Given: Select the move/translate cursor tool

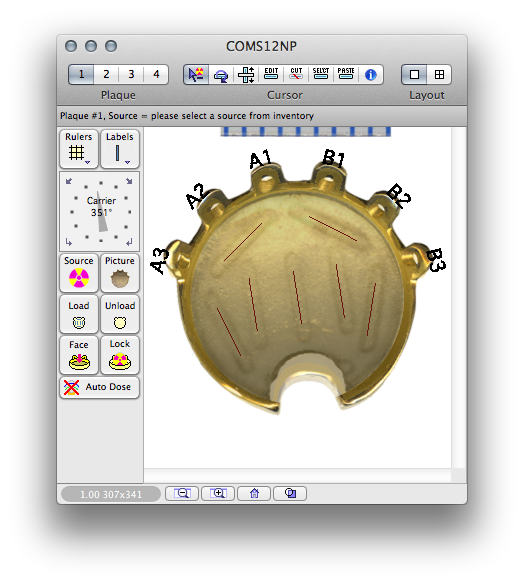Looking at the screenshot, I should (x=246, y=75).
